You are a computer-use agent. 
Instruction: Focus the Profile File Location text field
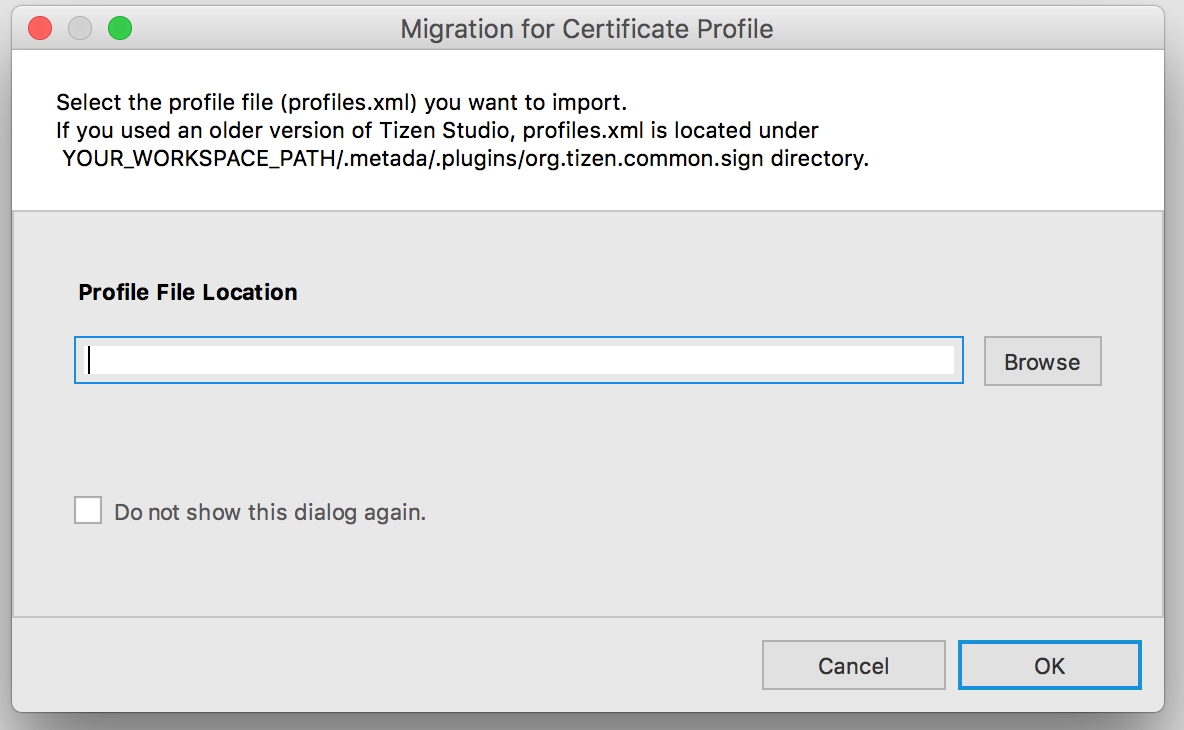coord(518,360)
